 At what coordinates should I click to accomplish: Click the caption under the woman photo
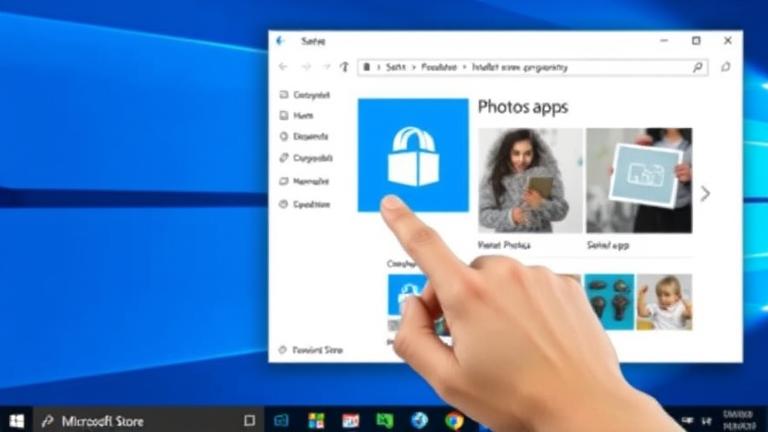pos(504,245)
